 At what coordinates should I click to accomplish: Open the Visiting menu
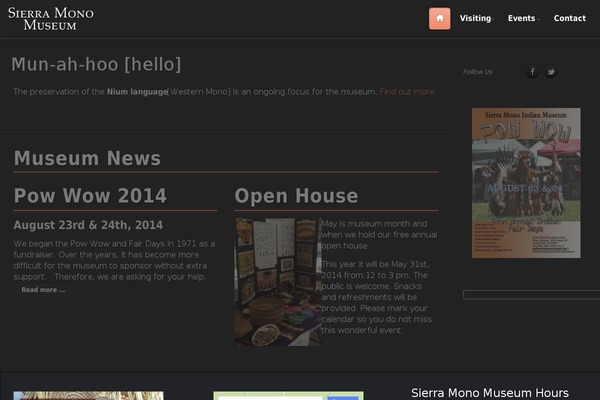pos(476,18)
